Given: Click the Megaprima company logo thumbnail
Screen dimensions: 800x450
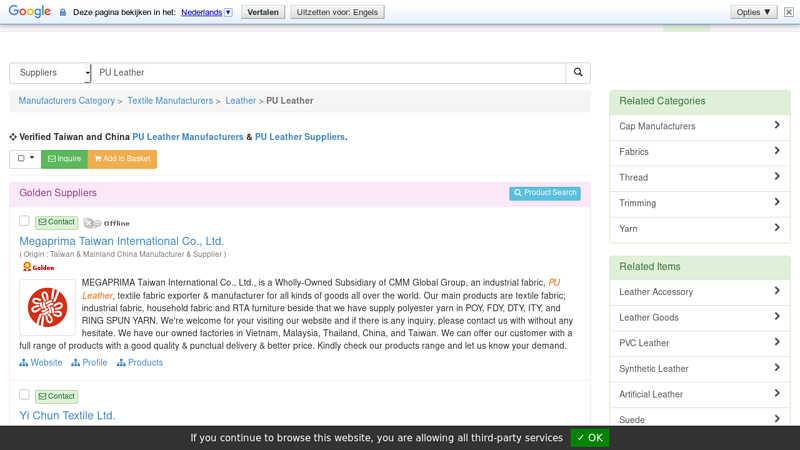Looking at the screenshot, I should click(x=47, y=307).
